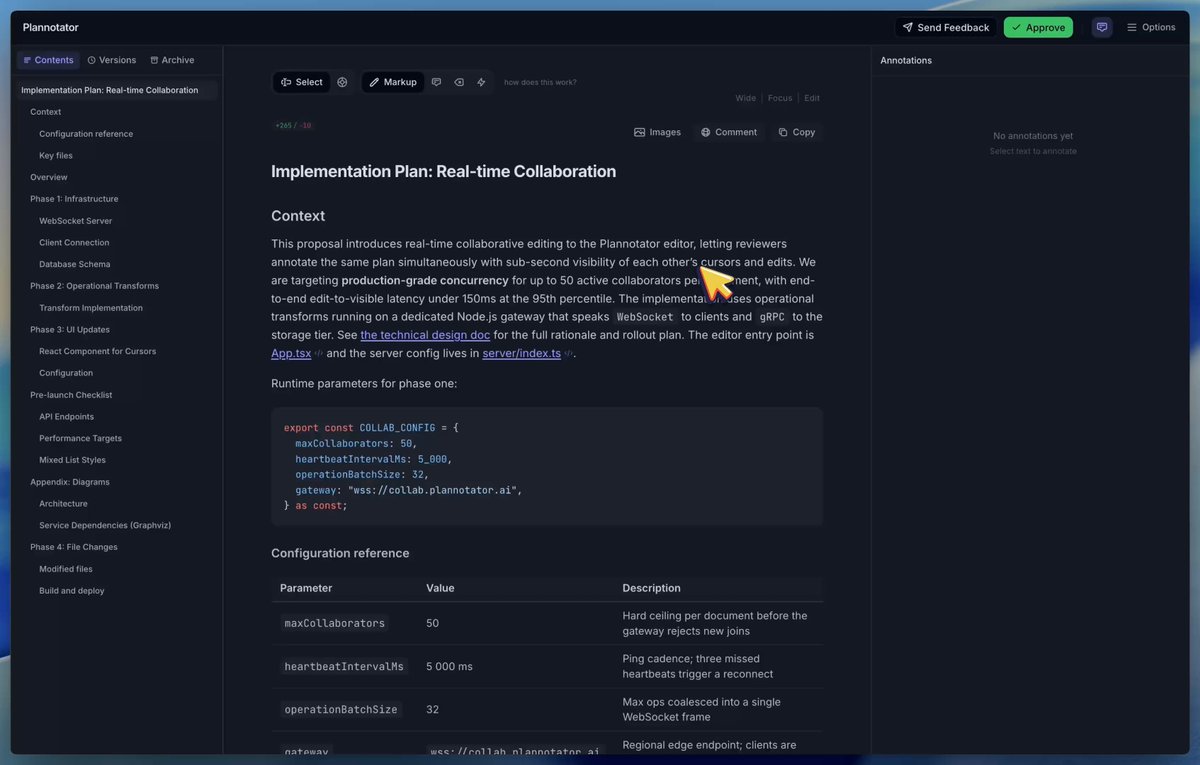Choose the redline delete tool icon
The image size is (1200, 765).
(459, 82)
